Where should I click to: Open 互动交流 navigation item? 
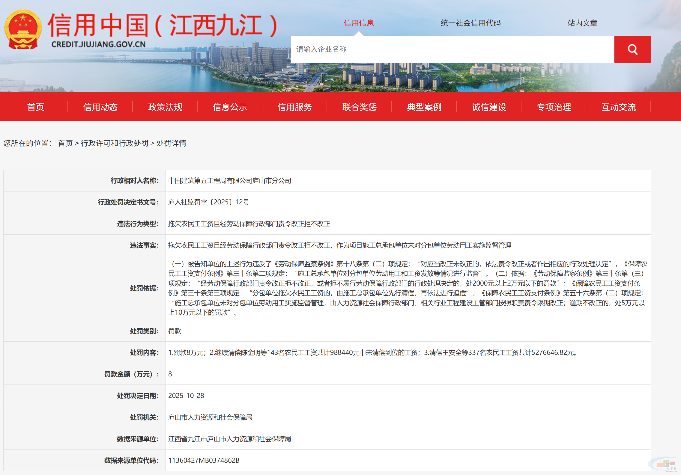click(x=619, y=106)
